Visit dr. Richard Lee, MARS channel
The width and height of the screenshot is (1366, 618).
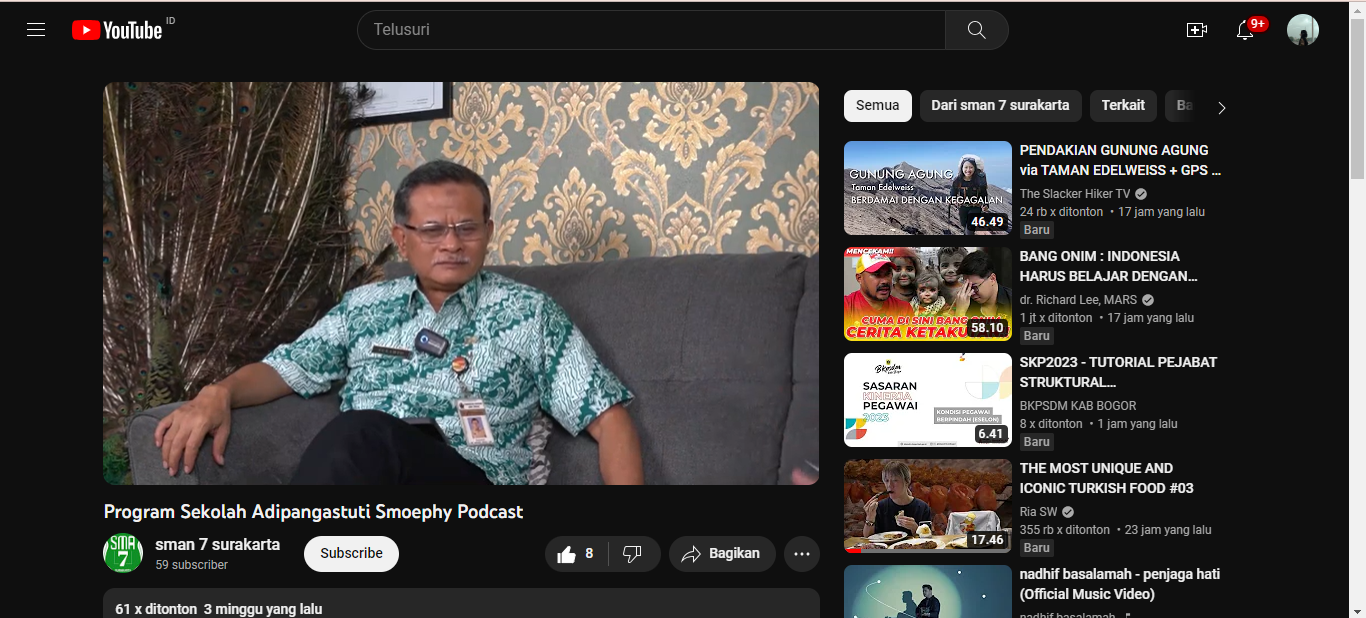(1080, 300)
